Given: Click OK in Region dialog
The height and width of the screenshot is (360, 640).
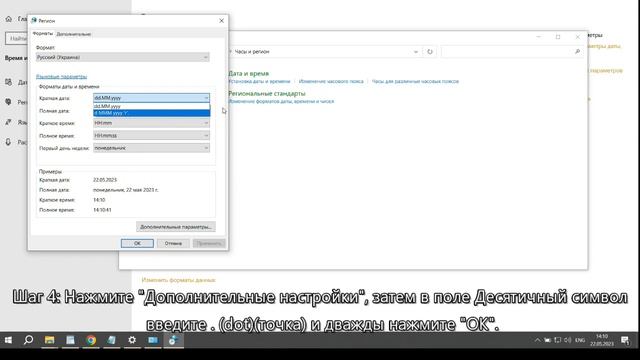Looking at the screenshot, I should (137, 243).
